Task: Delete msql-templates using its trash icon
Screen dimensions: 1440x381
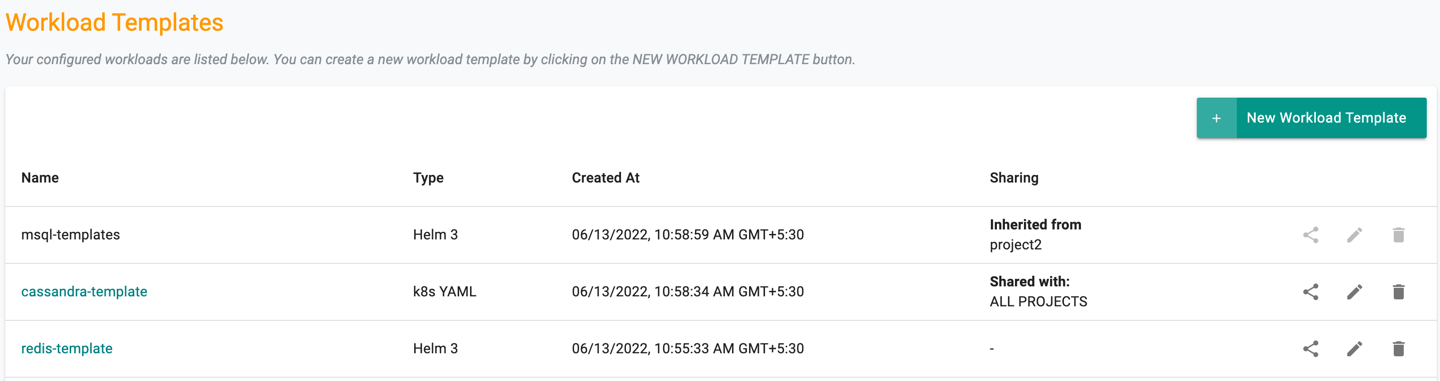Action: 1399,235
